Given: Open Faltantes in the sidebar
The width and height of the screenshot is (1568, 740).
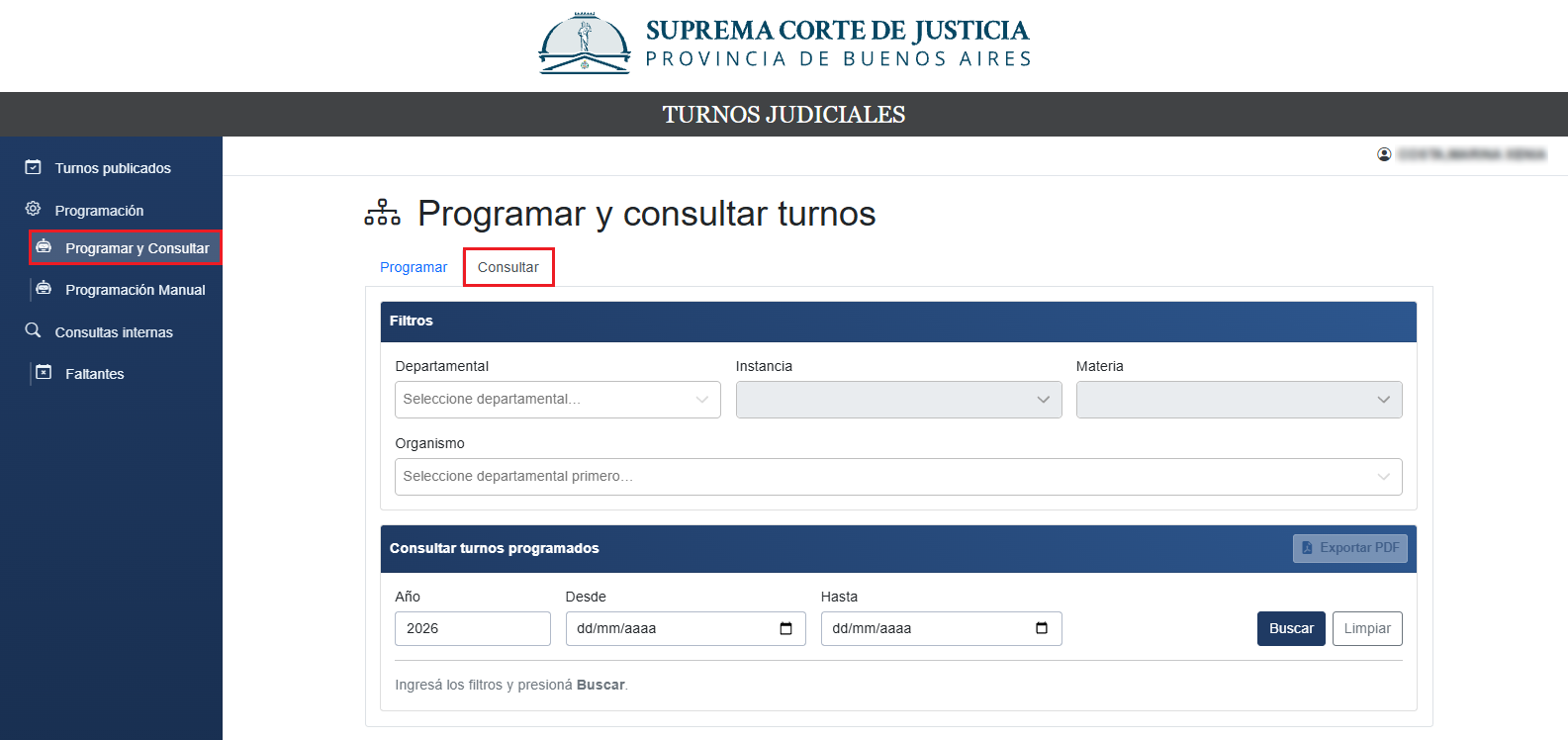Looking at the screenshot, I should pyautogui.click(x=95, y=374).
